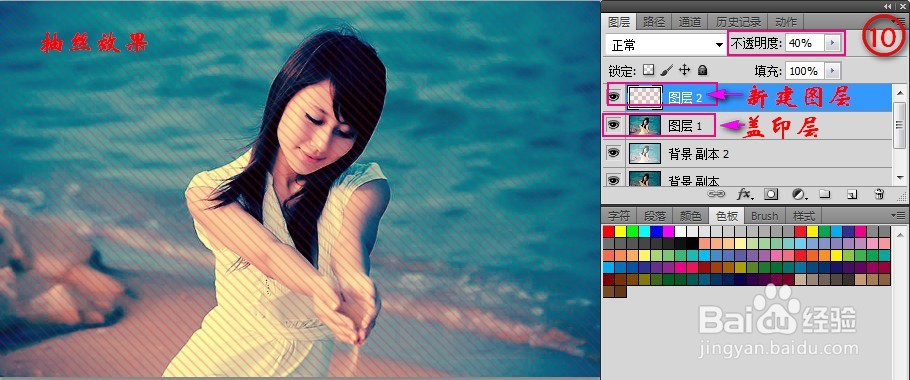Click delete layer trash icon
Image resolution: width=910 pixels, height=380 pixels.
pyautogui.click(x=879, y=194)
